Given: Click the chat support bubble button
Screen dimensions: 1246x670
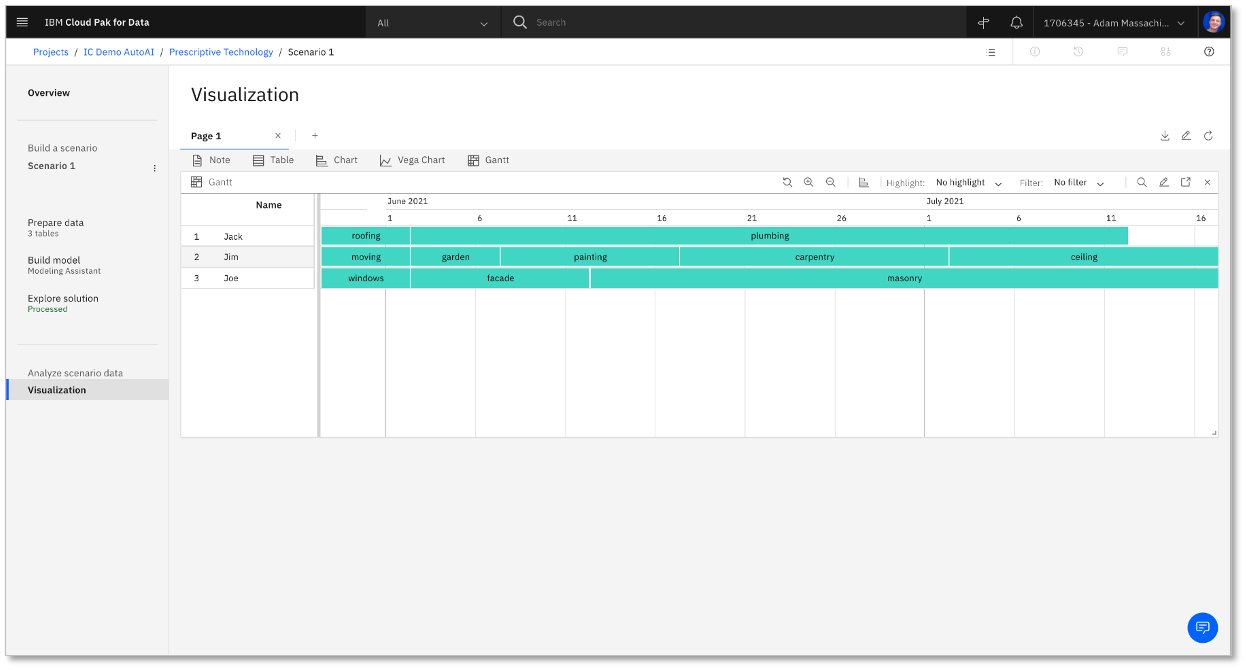Looking at the screenshot, I should coord(1202,627).
